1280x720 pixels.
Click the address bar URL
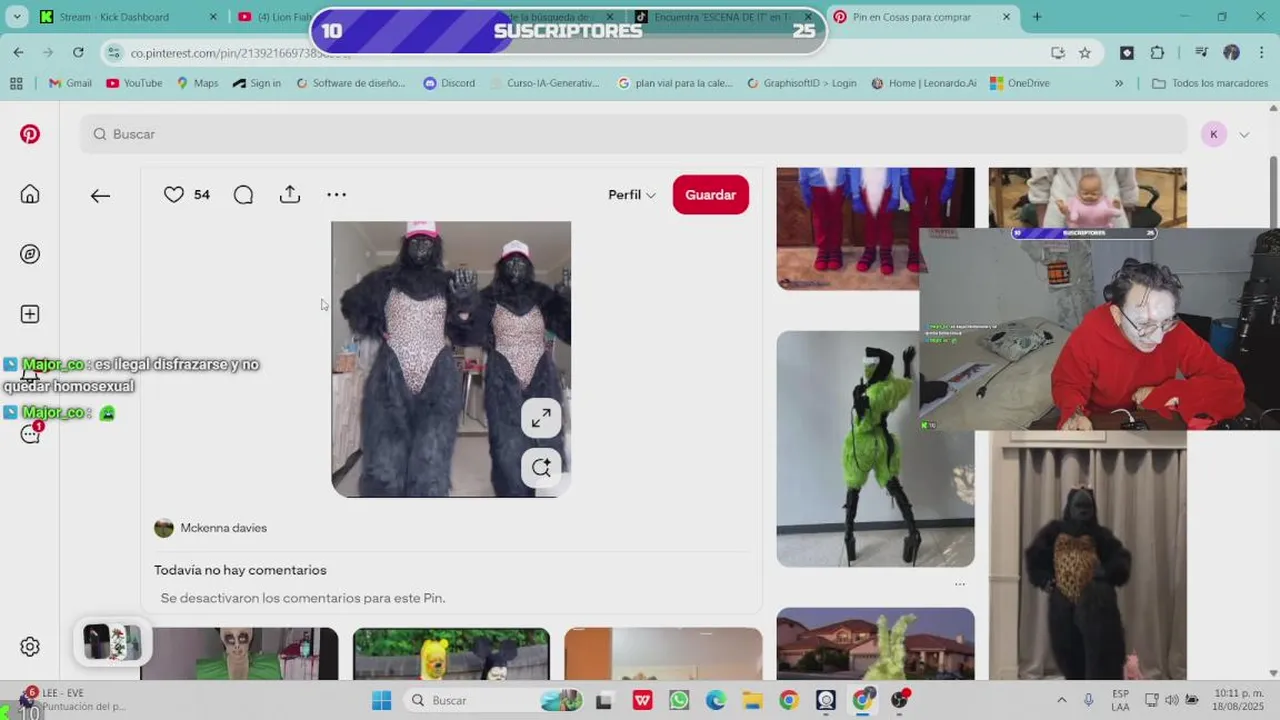click(x=241, y=53)
